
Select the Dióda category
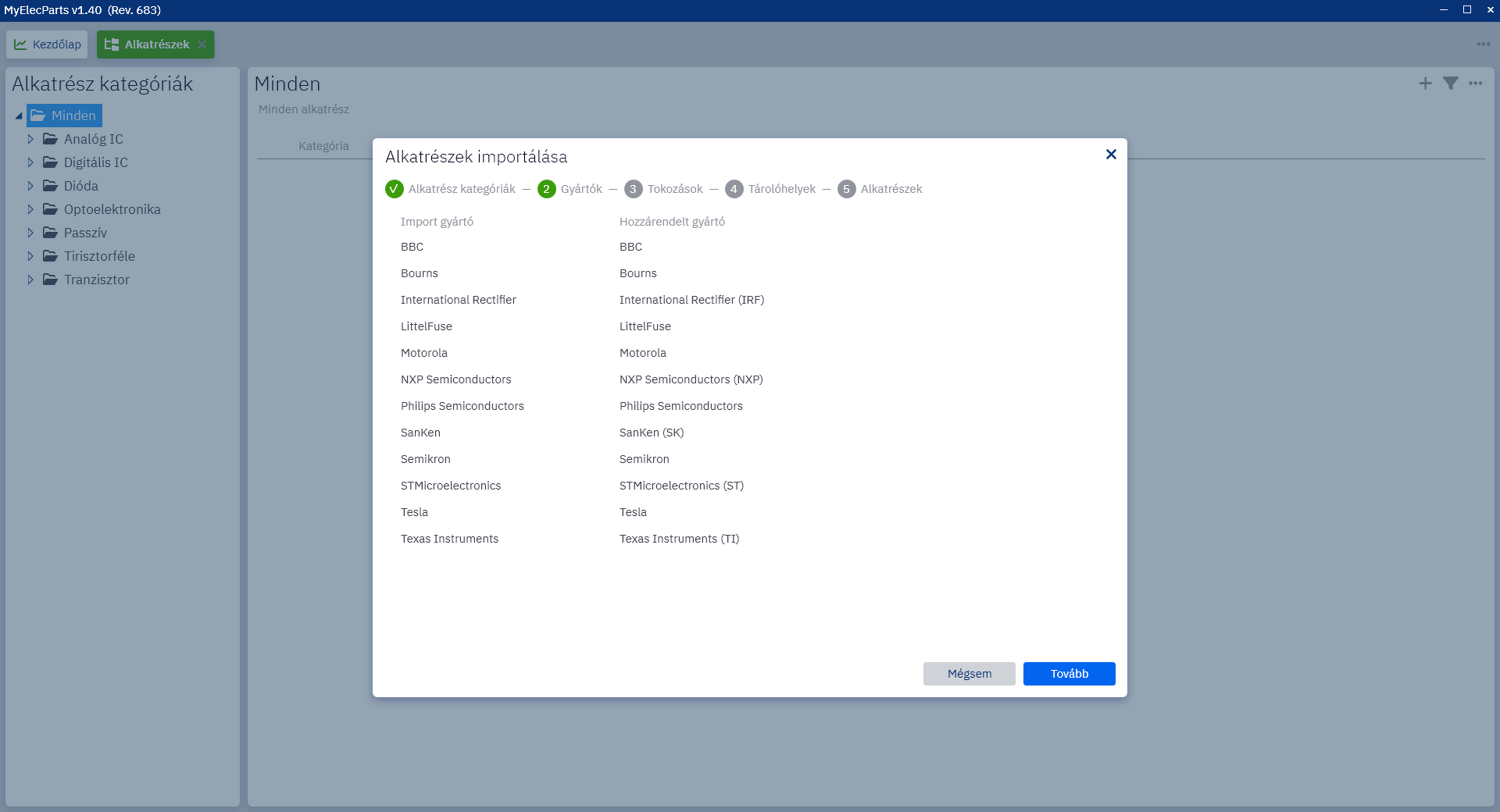71,186
